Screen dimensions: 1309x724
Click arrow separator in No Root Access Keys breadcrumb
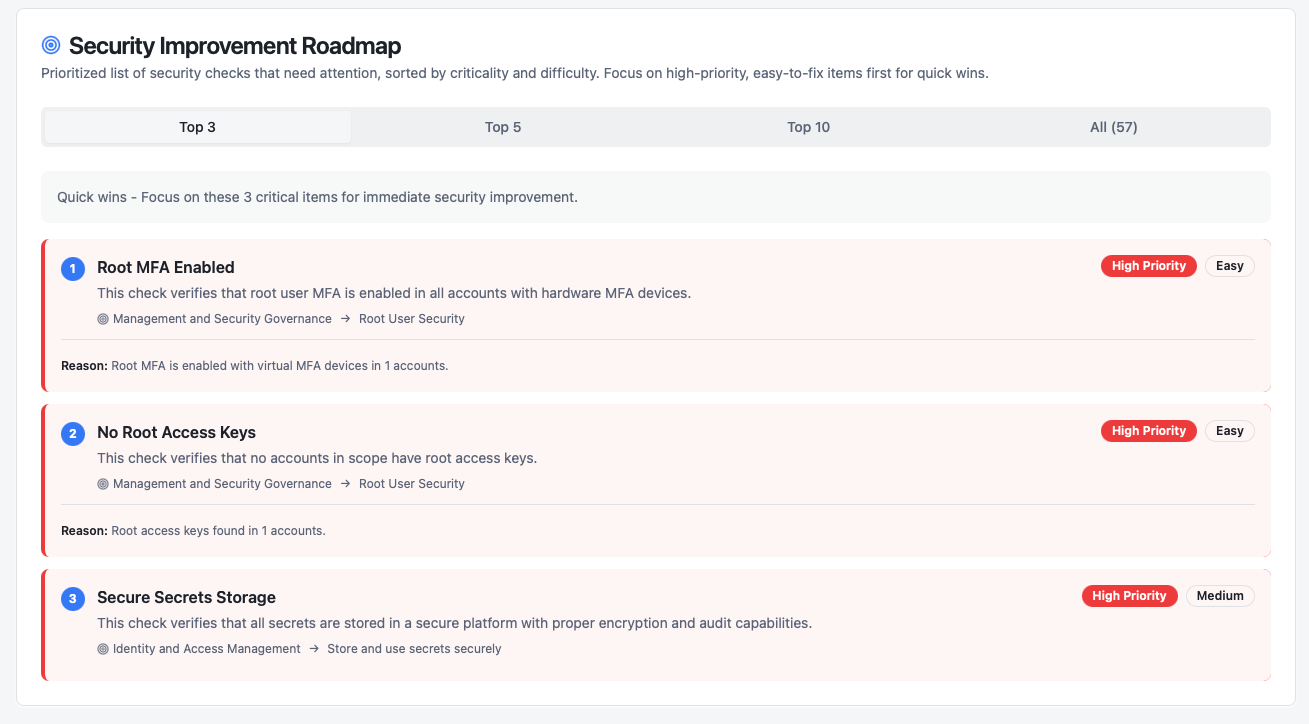(345, 484)
